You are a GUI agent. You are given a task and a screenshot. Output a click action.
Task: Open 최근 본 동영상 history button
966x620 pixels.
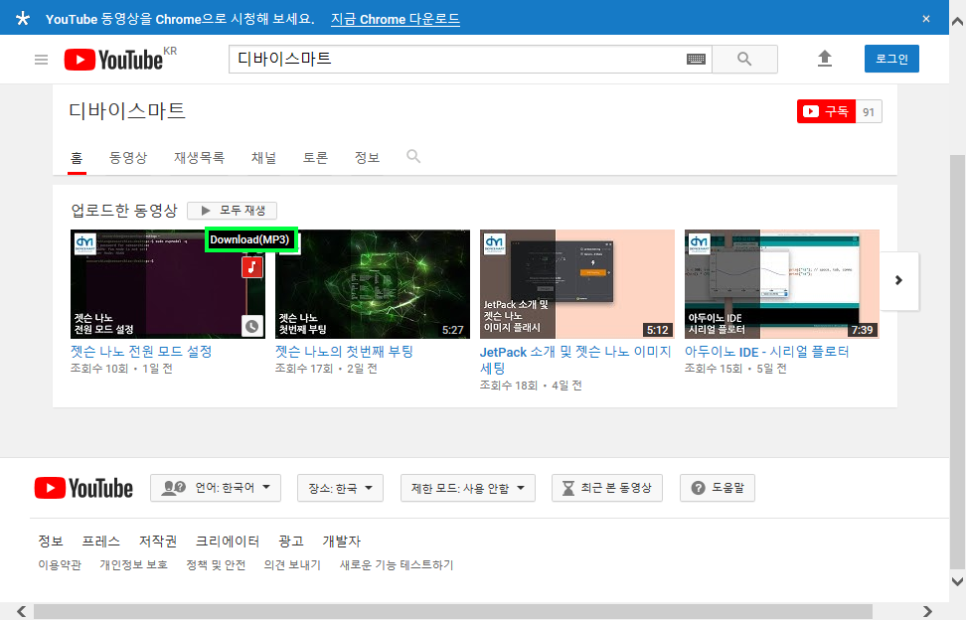(x=607, y=488)
